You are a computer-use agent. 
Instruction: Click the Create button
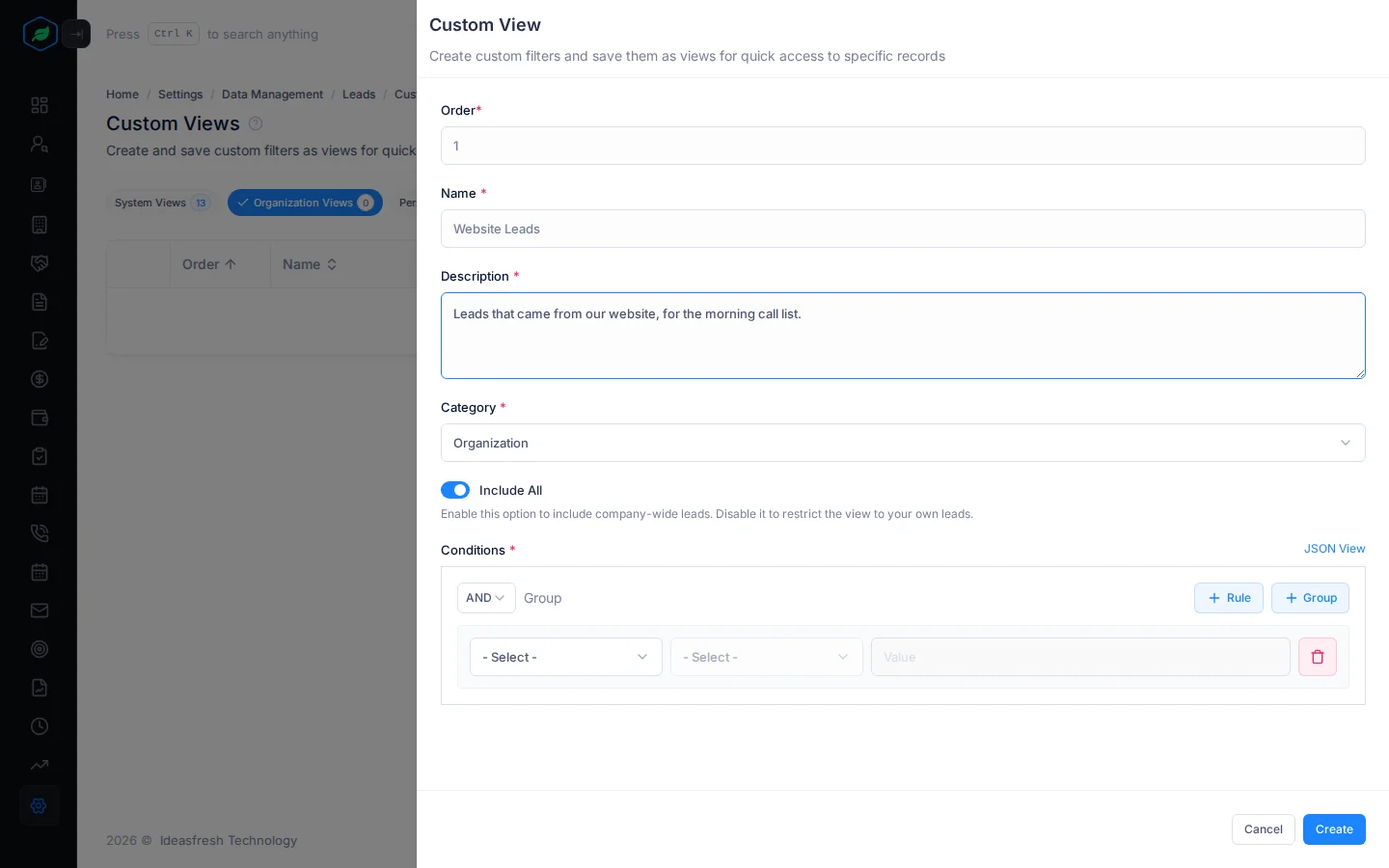(1334, 829)
